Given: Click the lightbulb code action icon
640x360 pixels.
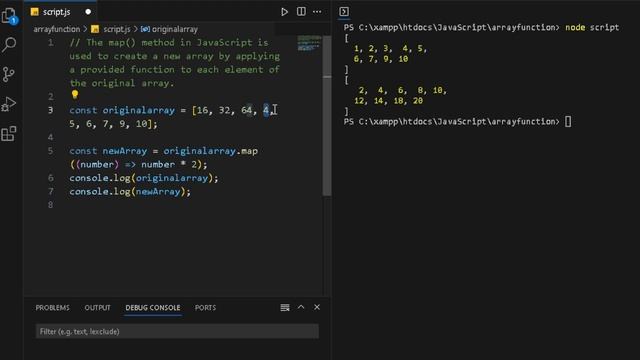Looking at the screenshot, I should click(x=75, y=95).
